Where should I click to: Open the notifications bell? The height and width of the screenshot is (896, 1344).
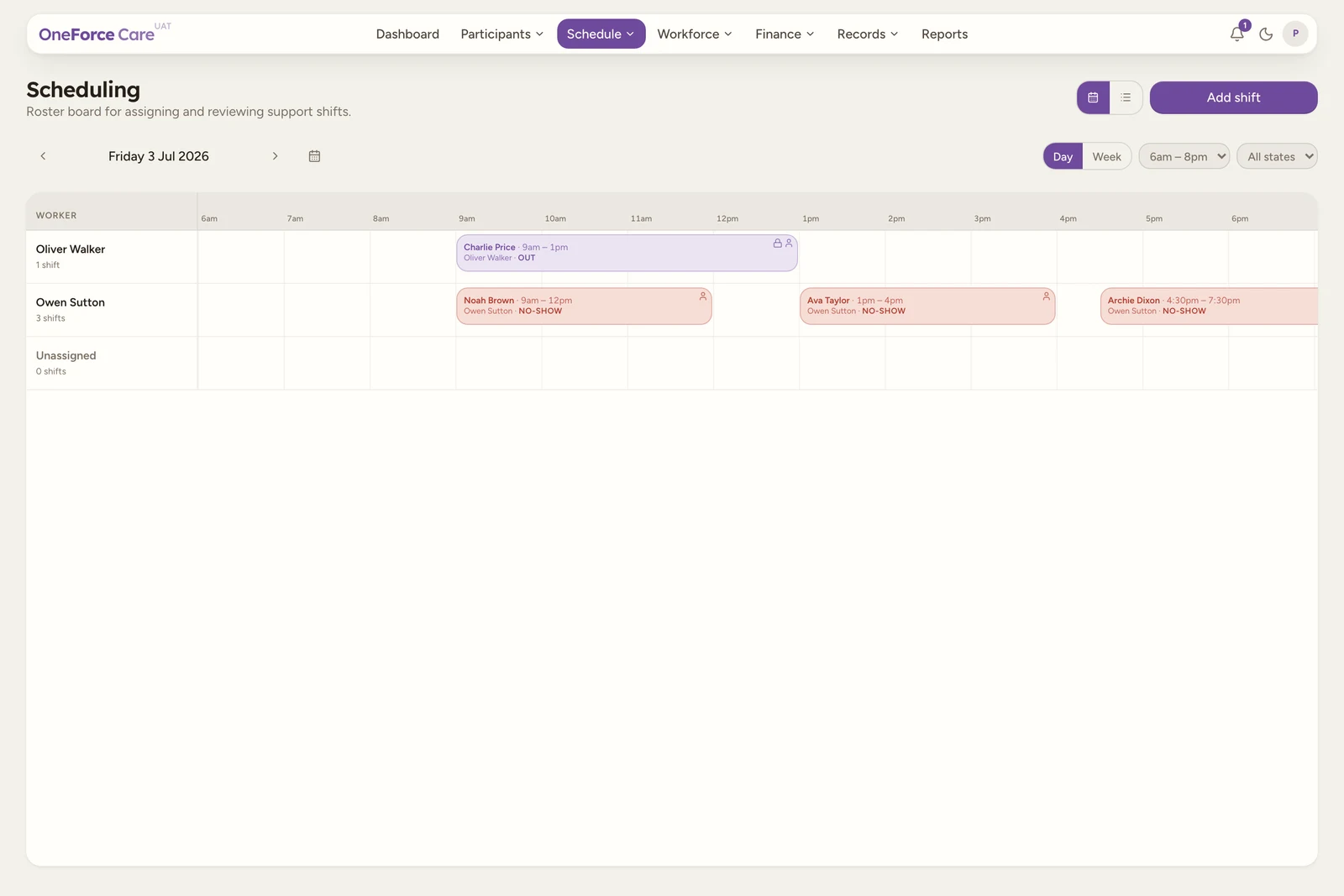pyautogui.click(x=1236, y=34)
